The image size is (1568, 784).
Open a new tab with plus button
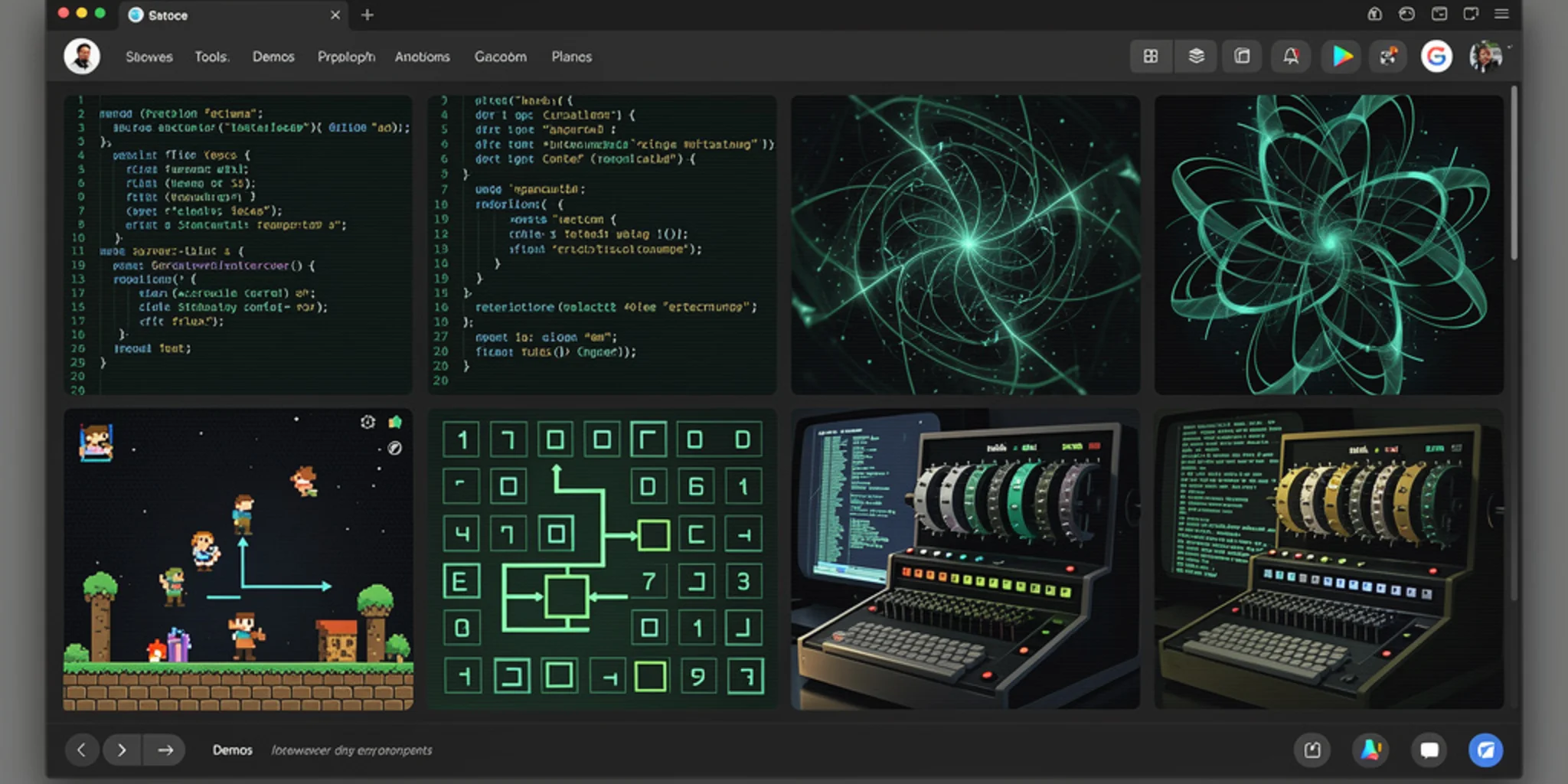(367, 15)
